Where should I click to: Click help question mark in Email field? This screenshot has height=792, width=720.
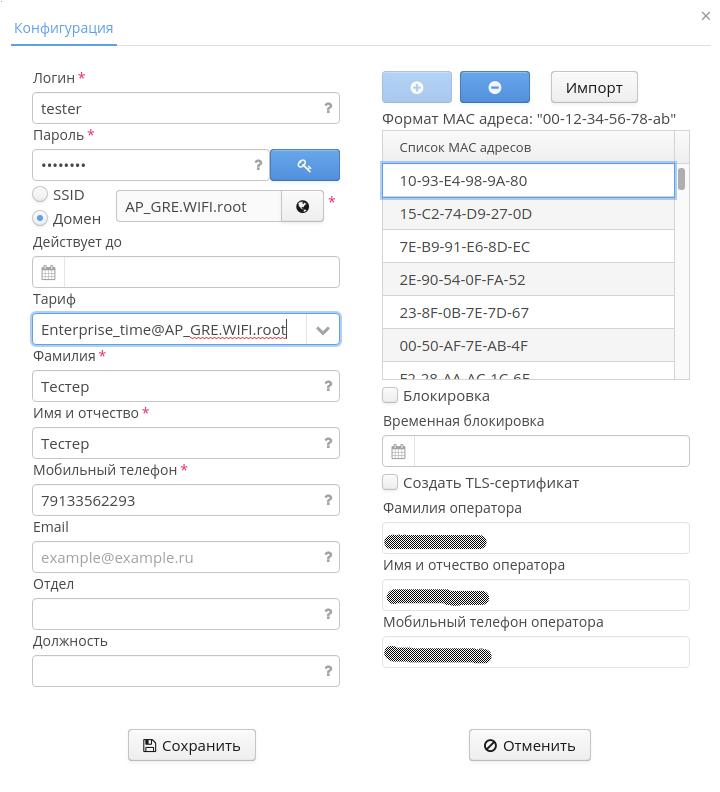[x=327, y=557]
